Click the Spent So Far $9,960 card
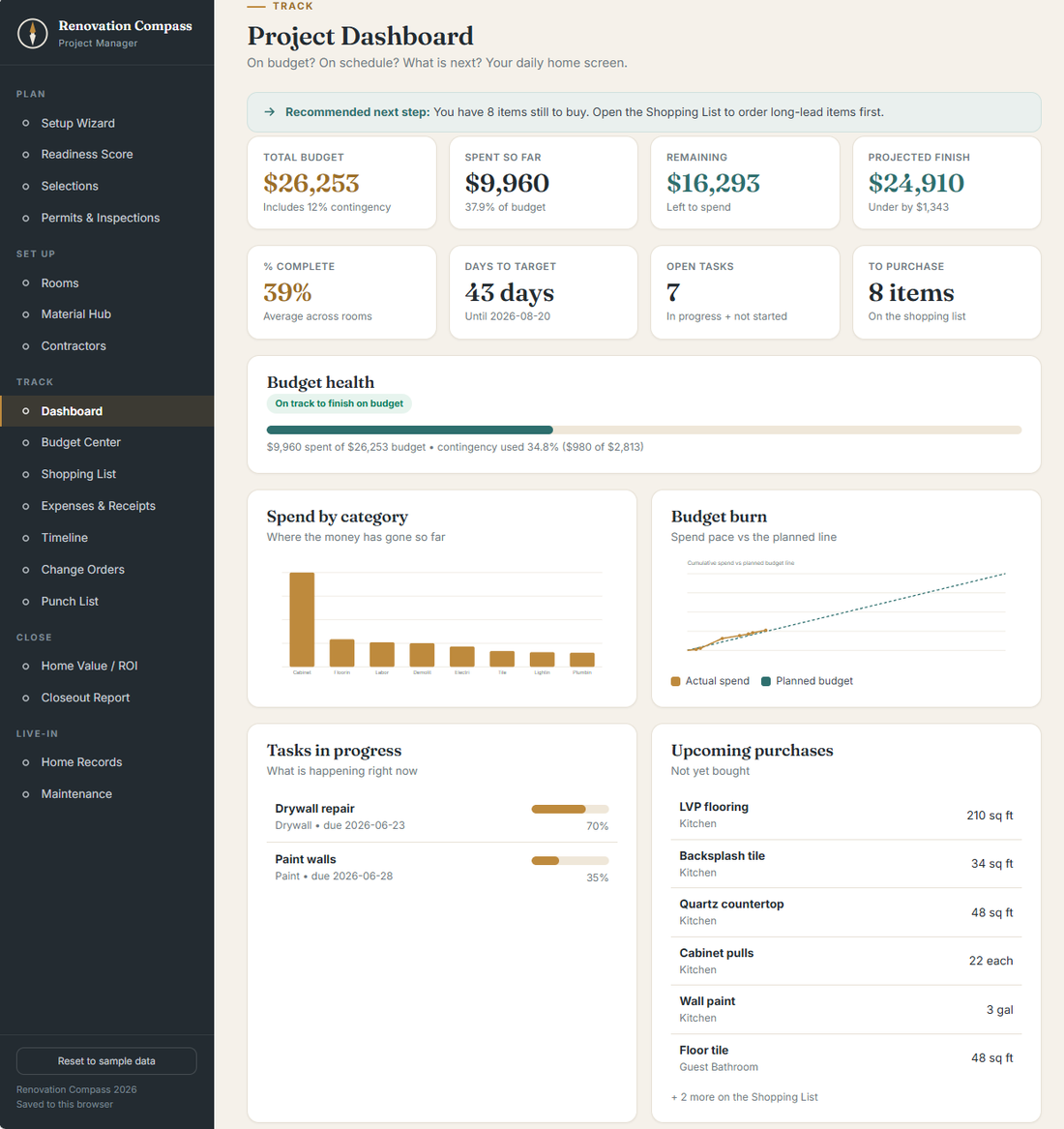1064x1129 pixels. 544,183
